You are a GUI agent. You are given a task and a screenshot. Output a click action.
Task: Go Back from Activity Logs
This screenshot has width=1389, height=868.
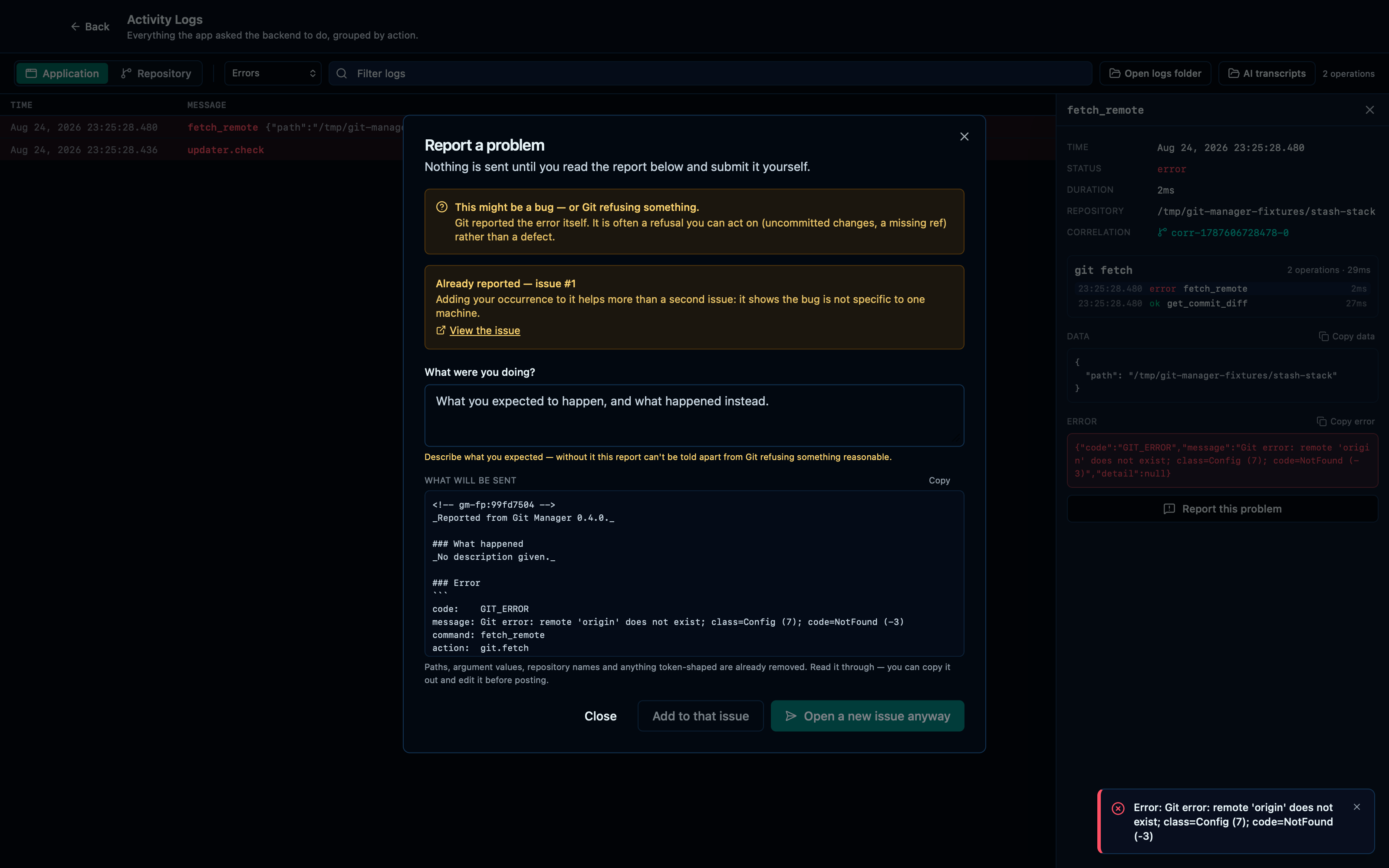(x=90, y=26)
